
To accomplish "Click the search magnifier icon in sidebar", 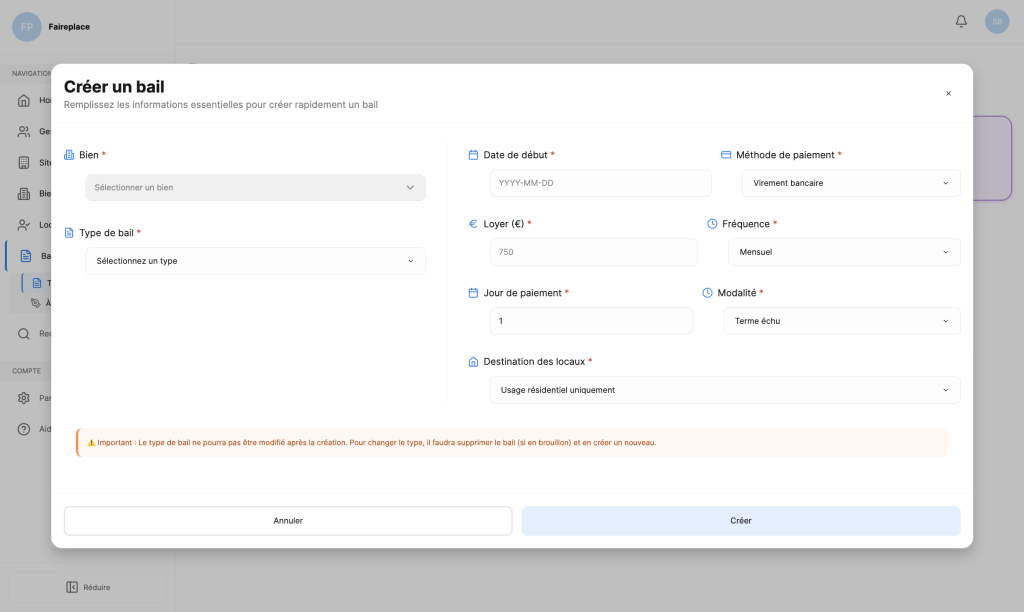I will (x=24, y=334).
